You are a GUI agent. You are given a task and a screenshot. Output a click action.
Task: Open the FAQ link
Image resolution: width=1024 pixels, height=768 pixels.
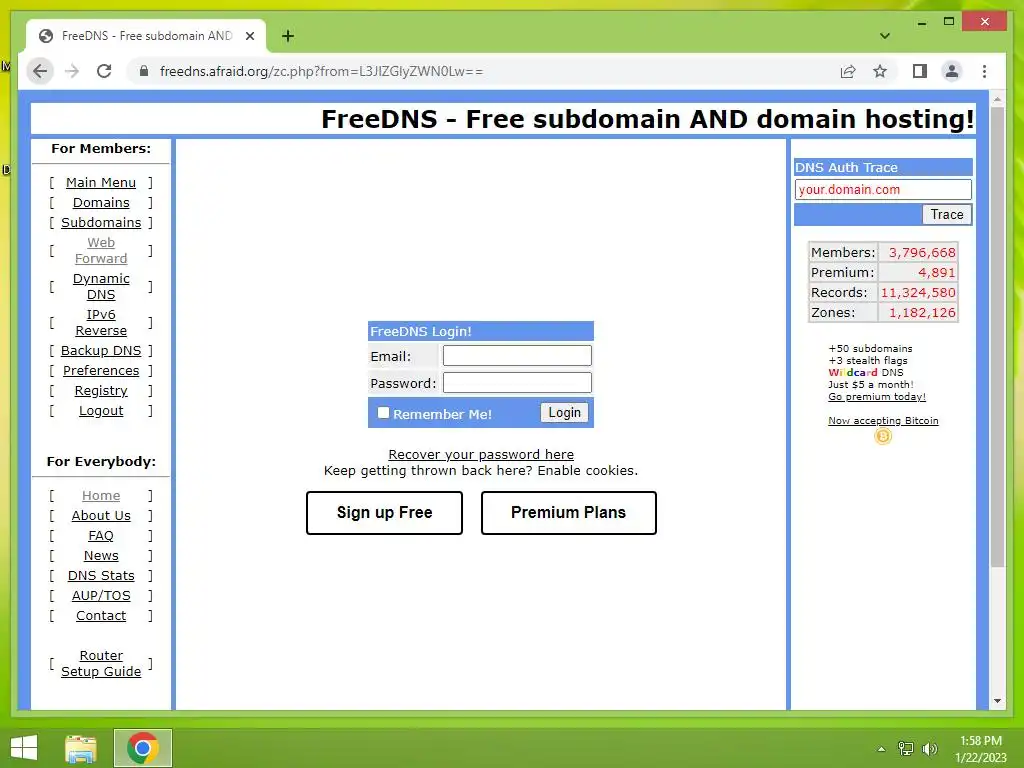[x=101, y=536]
